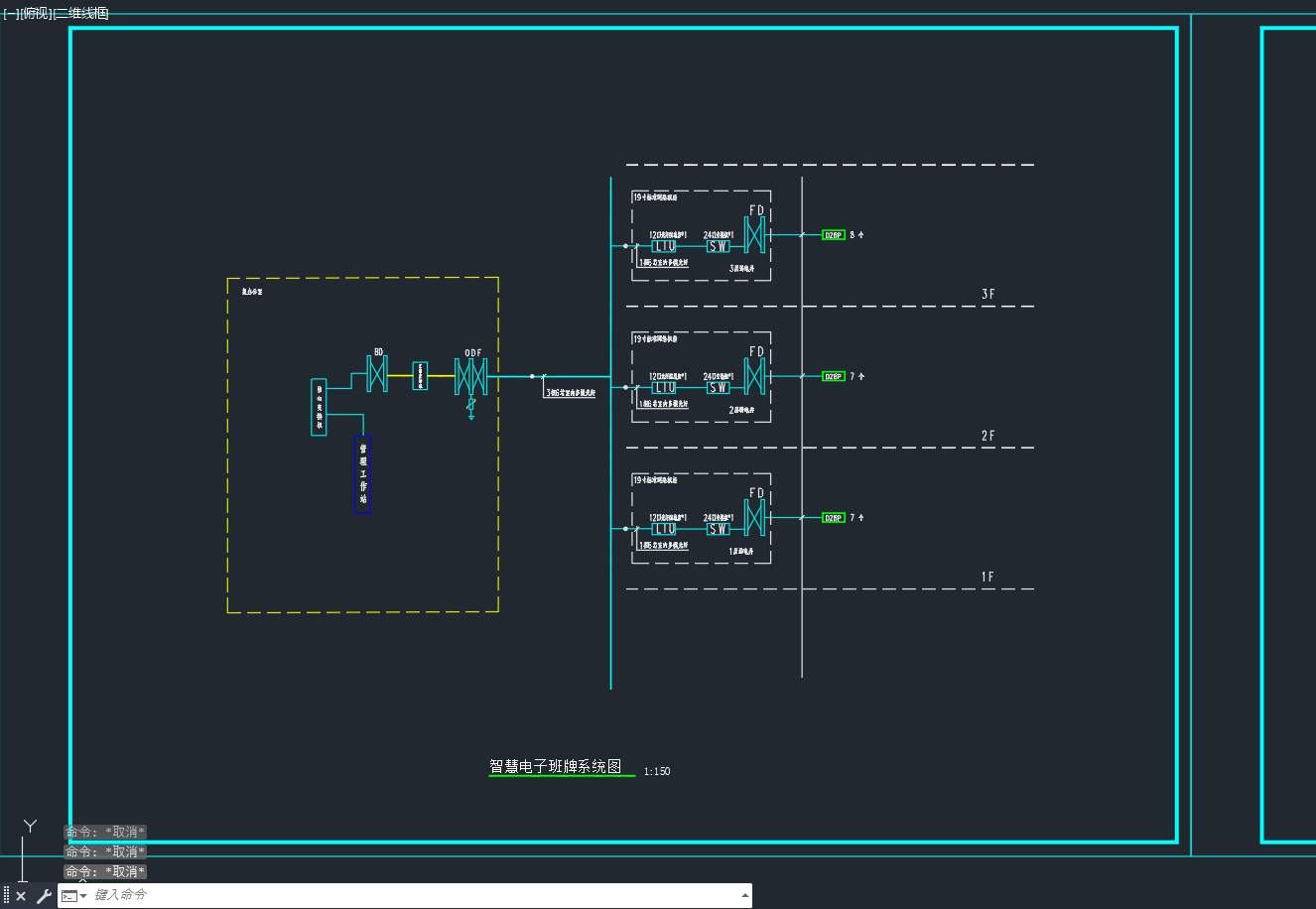The image size is (1316, 909).
Task: Open the recent commands dropdown icon
Action: click(73, 896)
